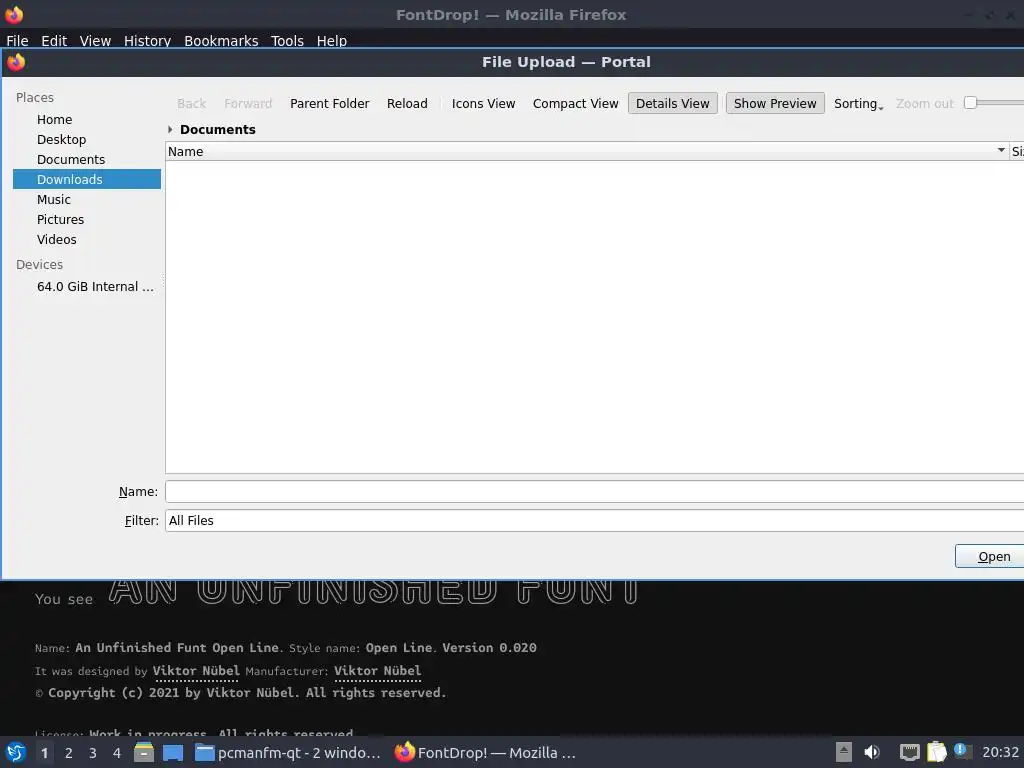1024x768 pixels.
Task: Switch to Icons View
Action: [x=483, y=103]
